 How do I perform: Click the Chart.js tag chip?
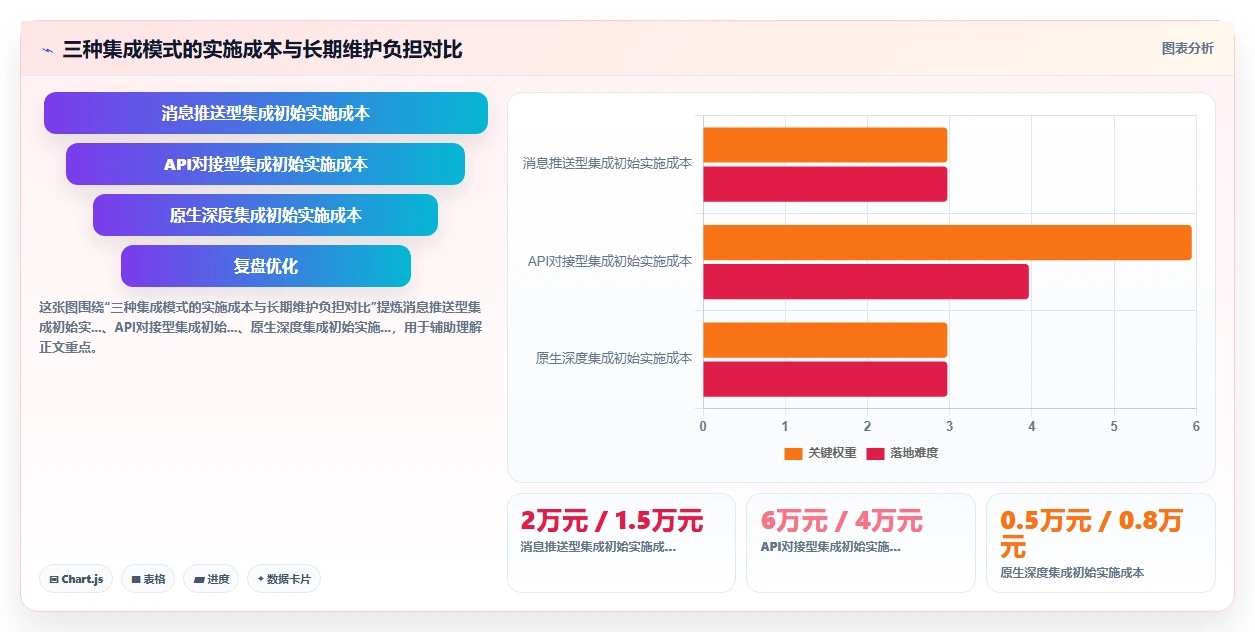[76, 579]
